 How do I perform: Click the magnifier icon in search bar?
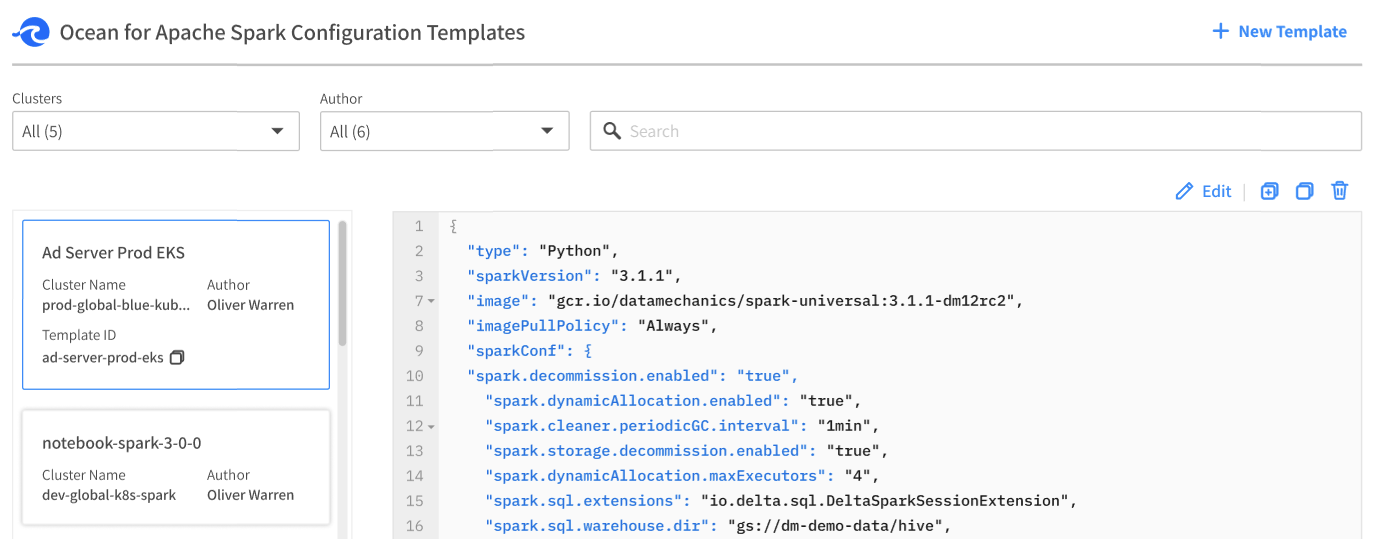point(612,131)
